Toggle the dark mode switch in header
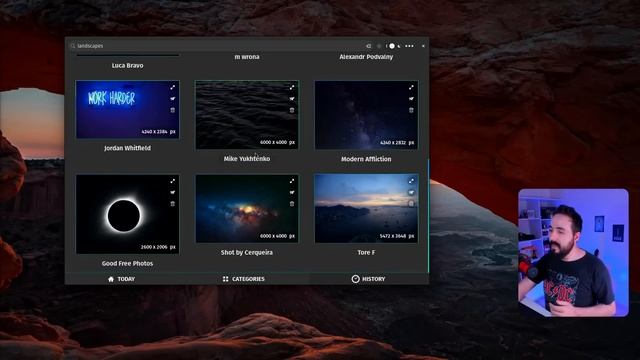Screen dimensions: 640x360 coord(391,46)
